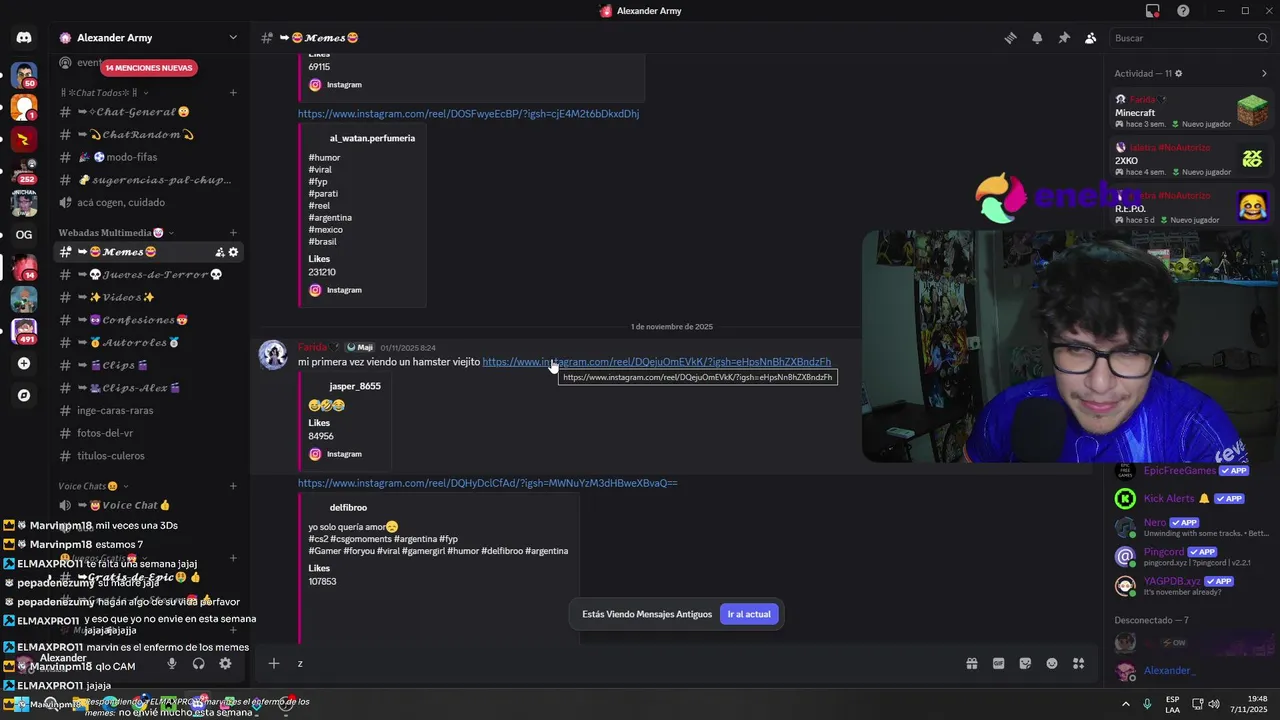Image resolution: width=1280 pixels, height=720 pixels.
Task: Toggle microphone mute in user panel
Action: point(172,663)
